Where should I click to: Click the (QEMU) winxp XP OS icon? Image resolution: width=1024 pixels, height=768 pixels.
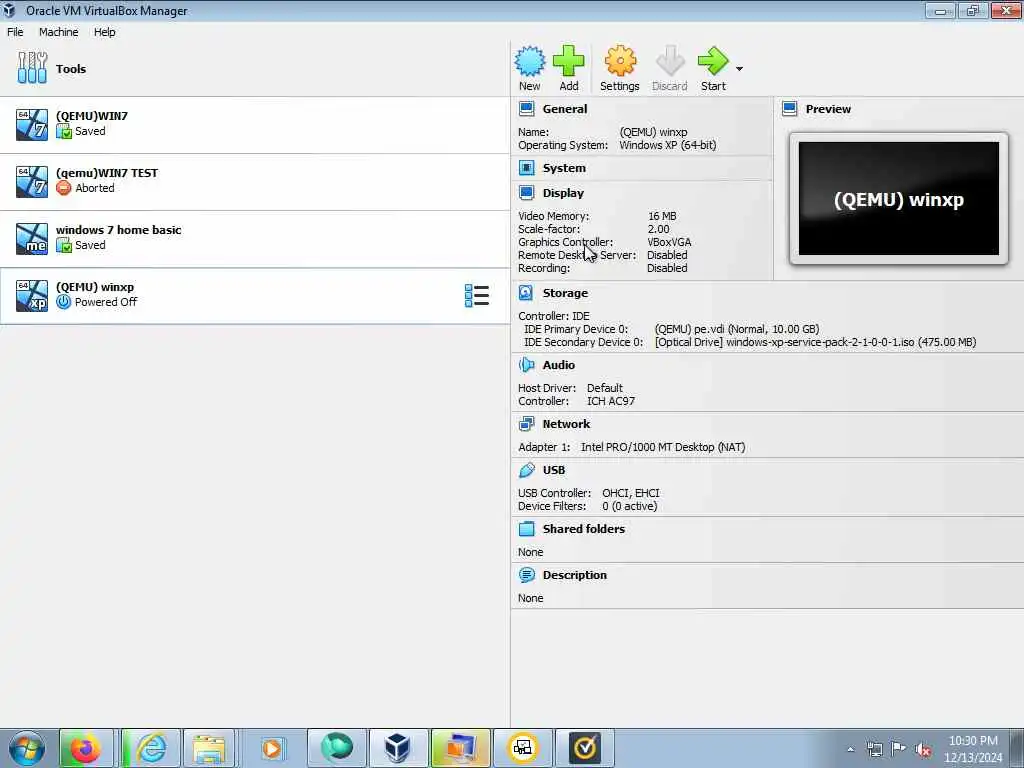coord(32,295)
